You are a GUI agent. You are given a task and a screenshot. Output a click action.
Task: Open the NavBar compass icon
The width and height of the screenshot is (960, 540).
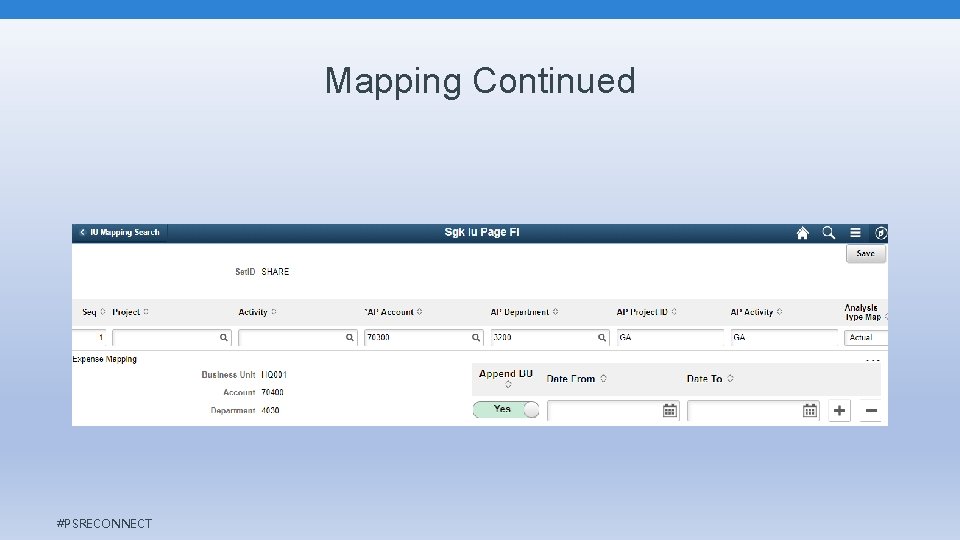tap(880, 233)
